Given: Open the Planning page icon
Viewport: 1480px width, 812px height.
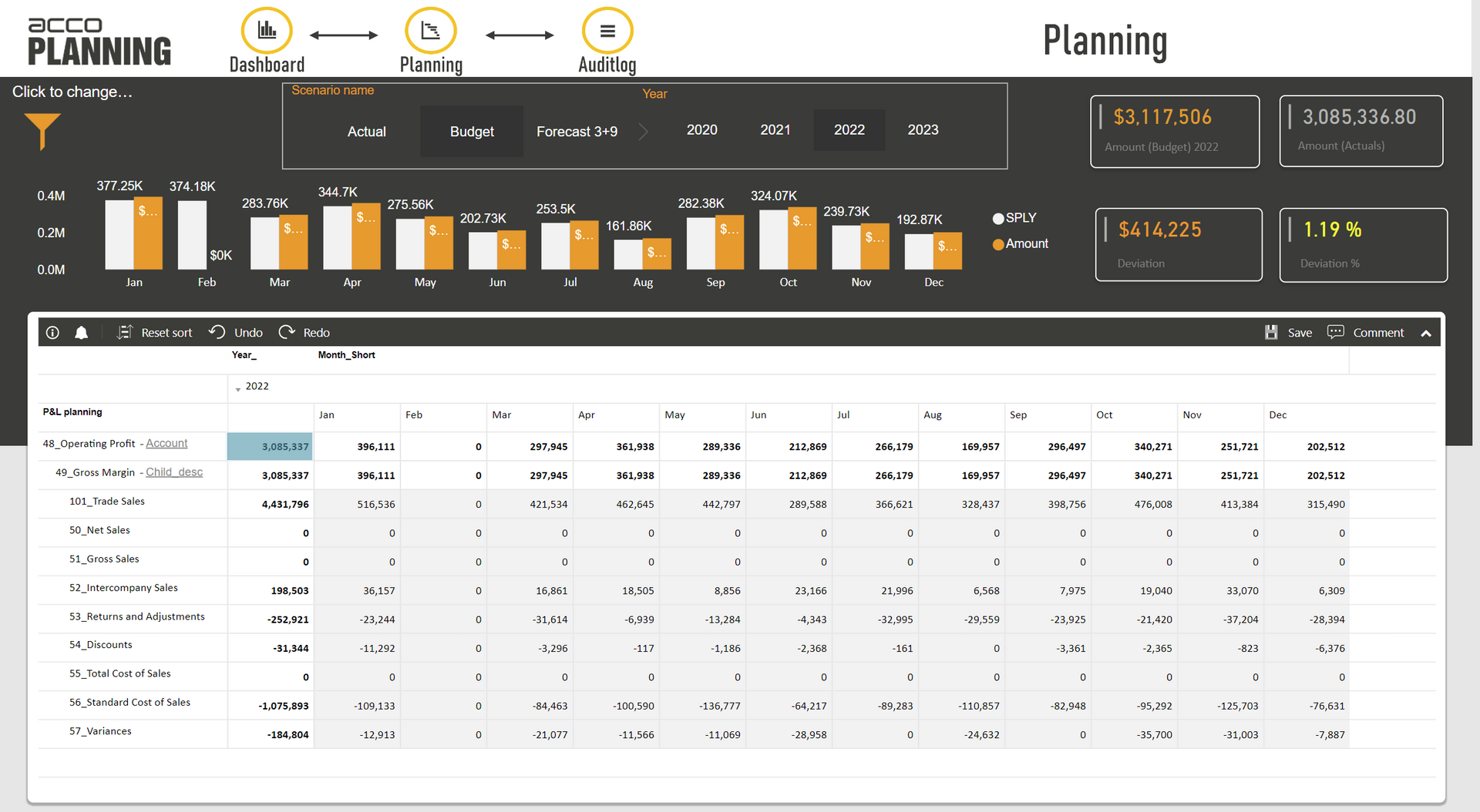Looking at the screenshot, I should click(431, 31).
